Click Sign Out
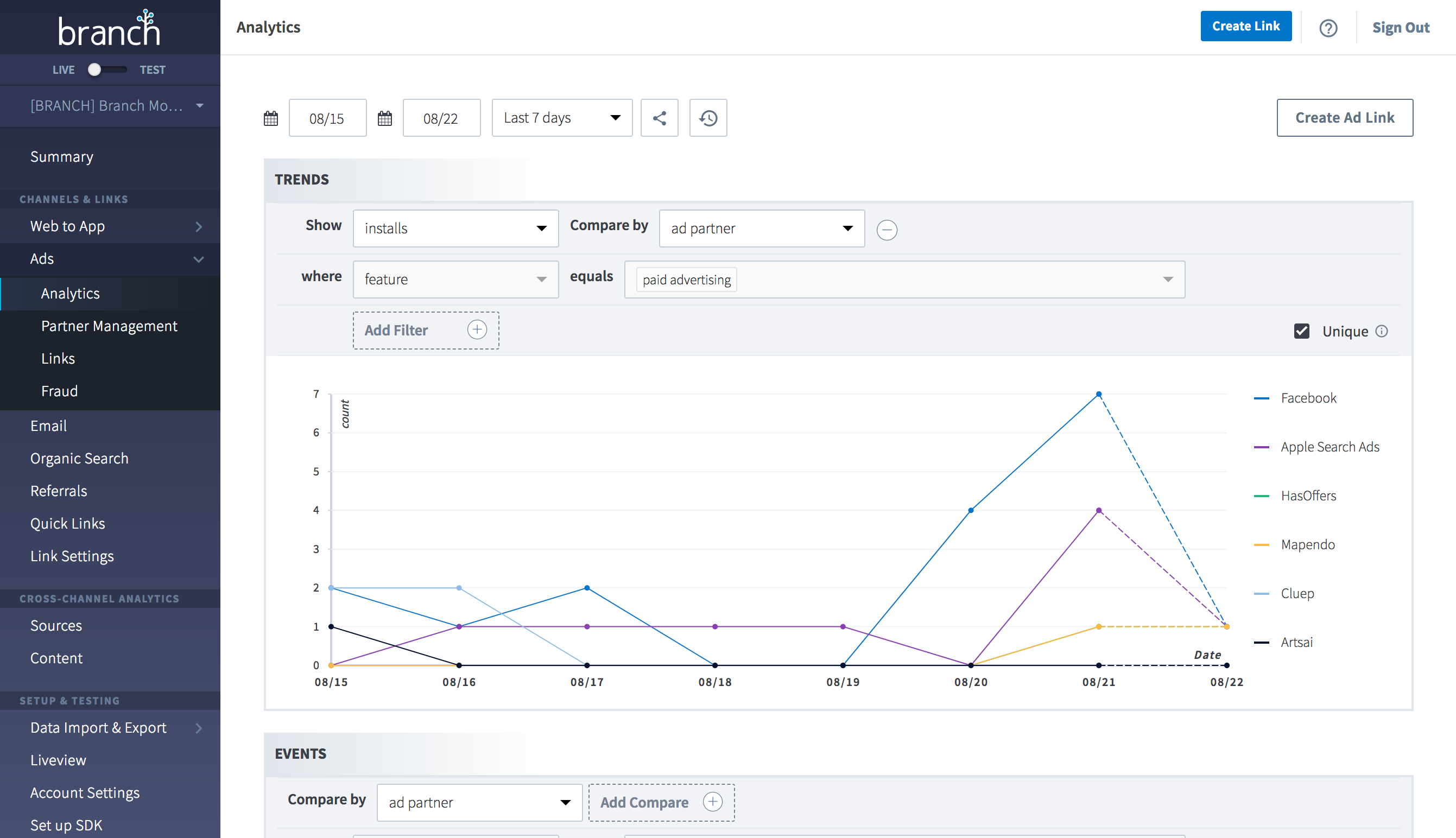Image resolution: width=1456 pixels, height=838 pixels. point(1401,27)
